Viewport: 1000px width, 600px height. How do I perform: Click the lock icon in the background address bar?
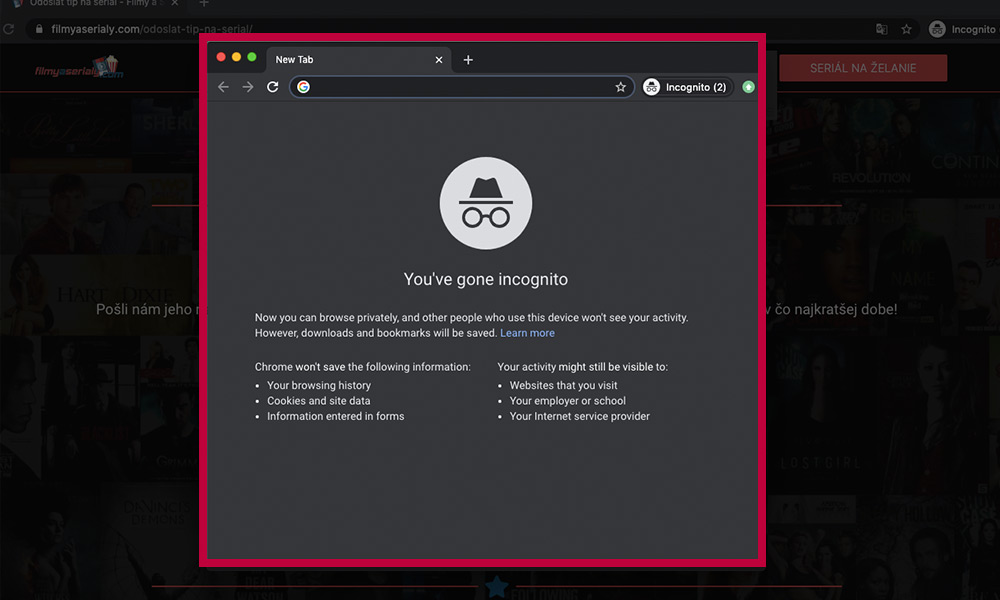pos(39,29)
